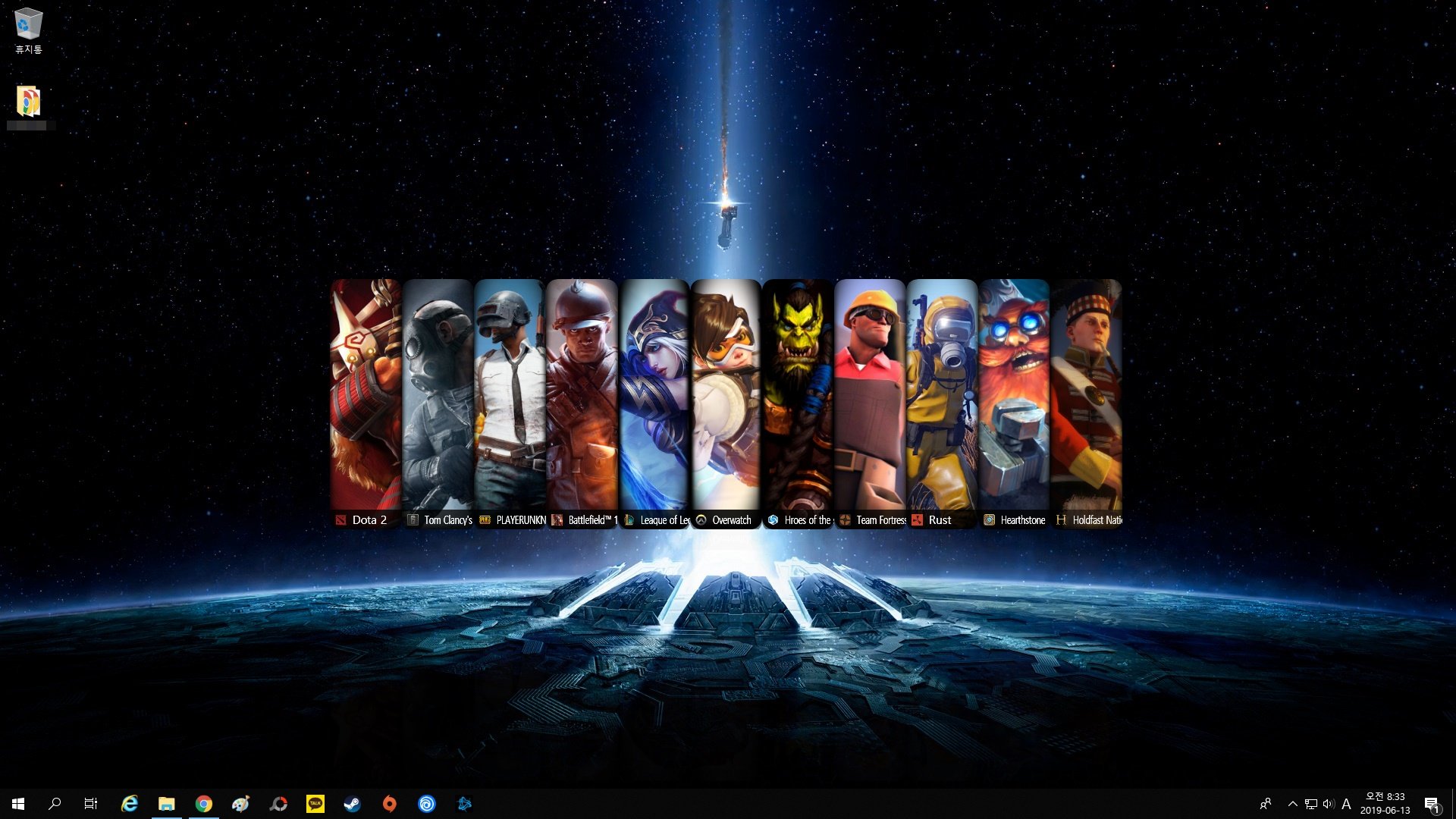Screen dimensions: 1456x819
Task: Launch the Team Fortress game tile
Action: pos(870,403)
